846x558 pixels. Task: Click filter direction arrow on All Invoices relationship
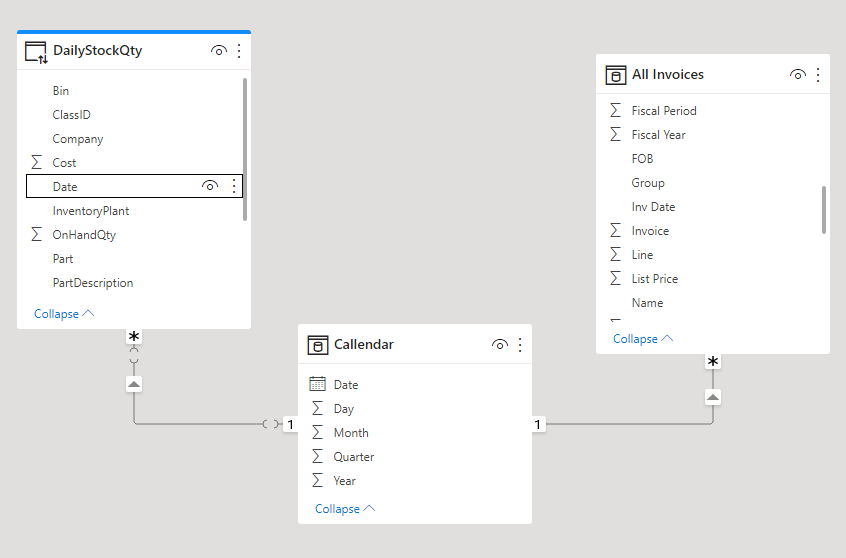713,397
